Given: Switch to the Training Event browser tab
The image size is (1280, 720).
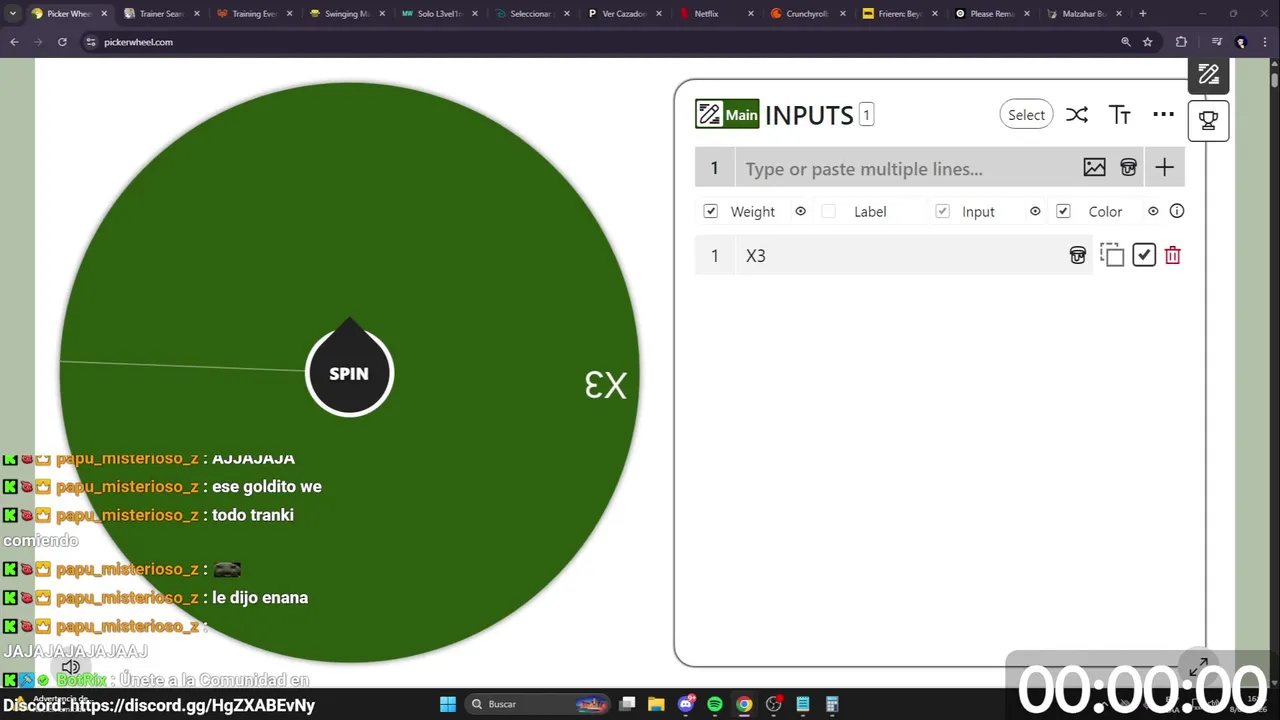Looking at the screenshot, I should click(x=253, y=14).
